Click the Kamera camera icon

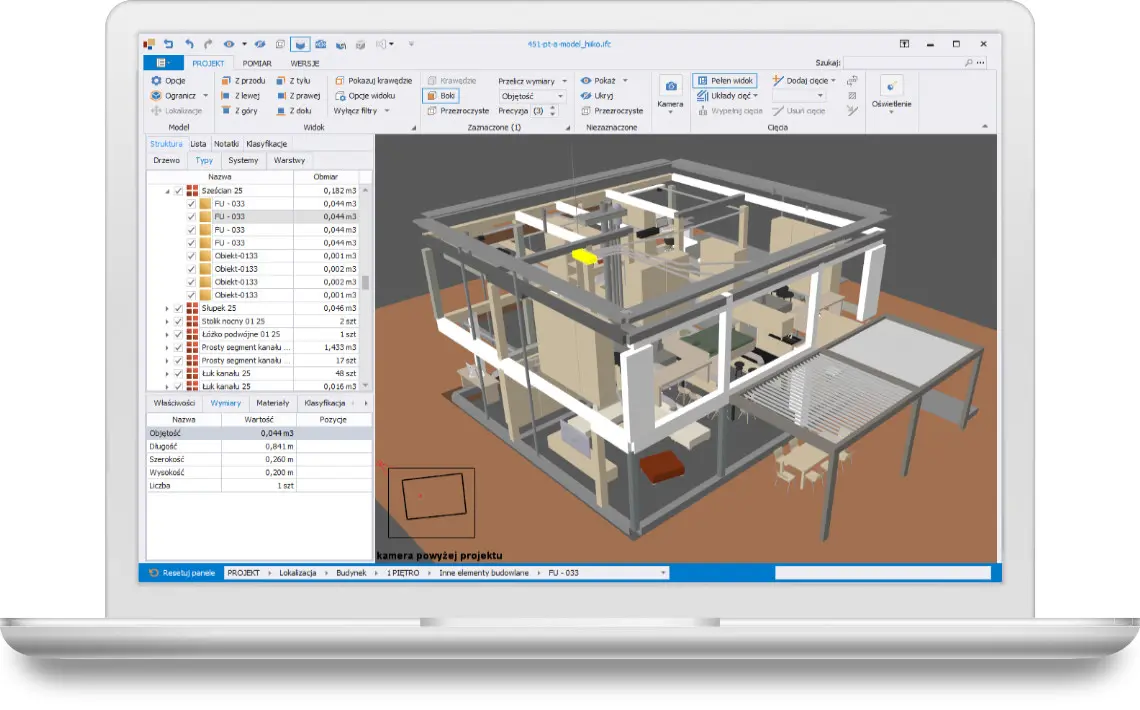tap(670, 87)
